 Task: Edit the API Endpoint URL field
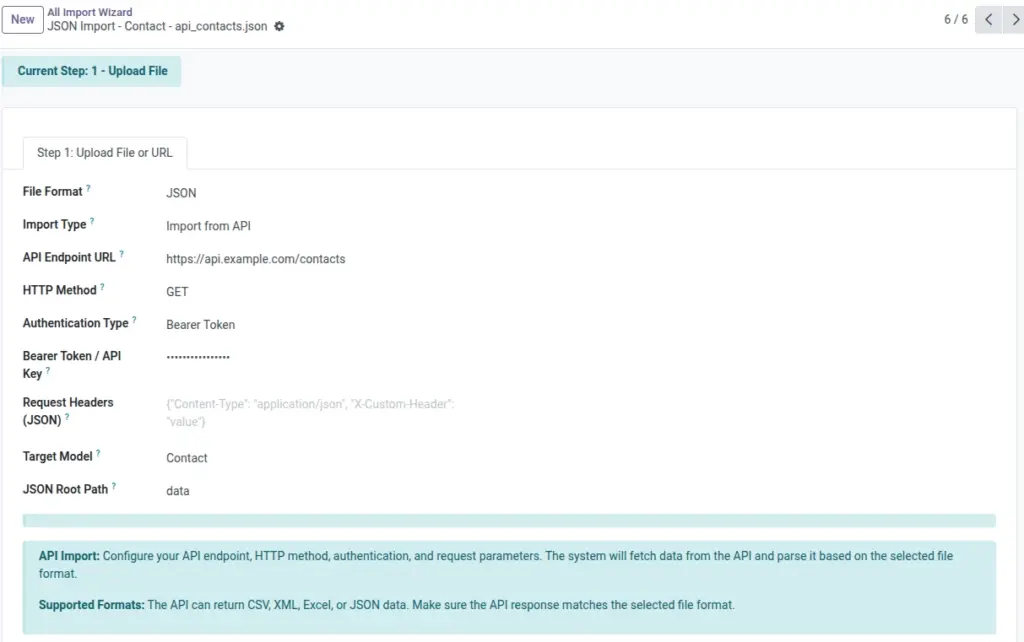(x=255, y=259)
